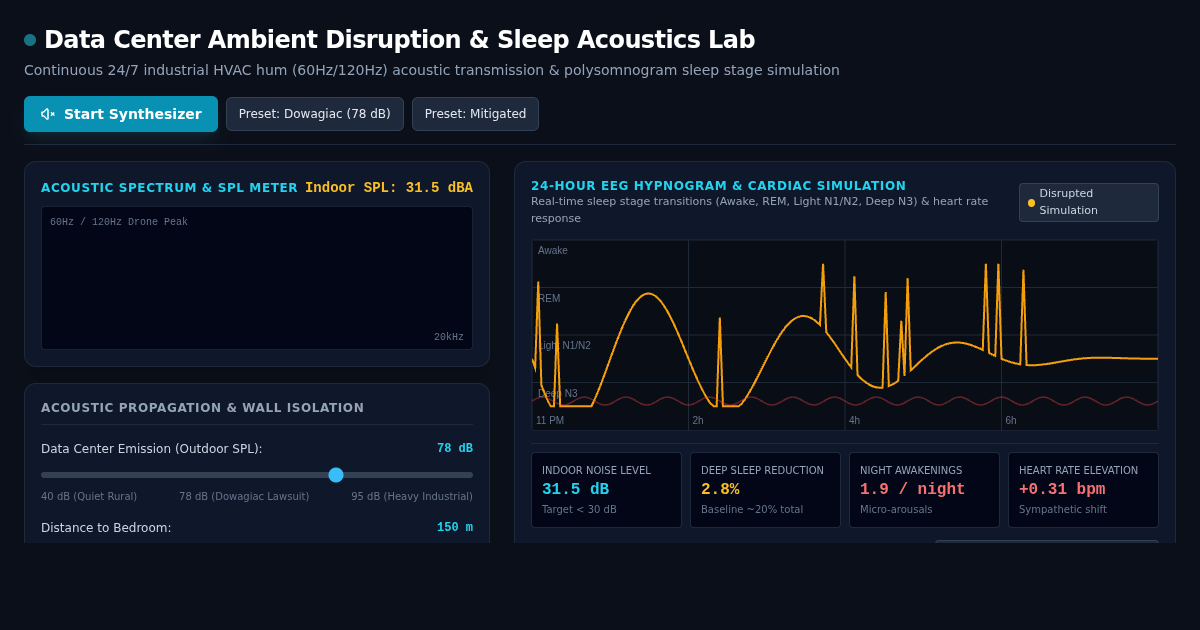Screen dimensions: 1200x630
Task: Click 'Acoustic Spectrum & SPL Meter' heading
Action: [x=169, y=188]
